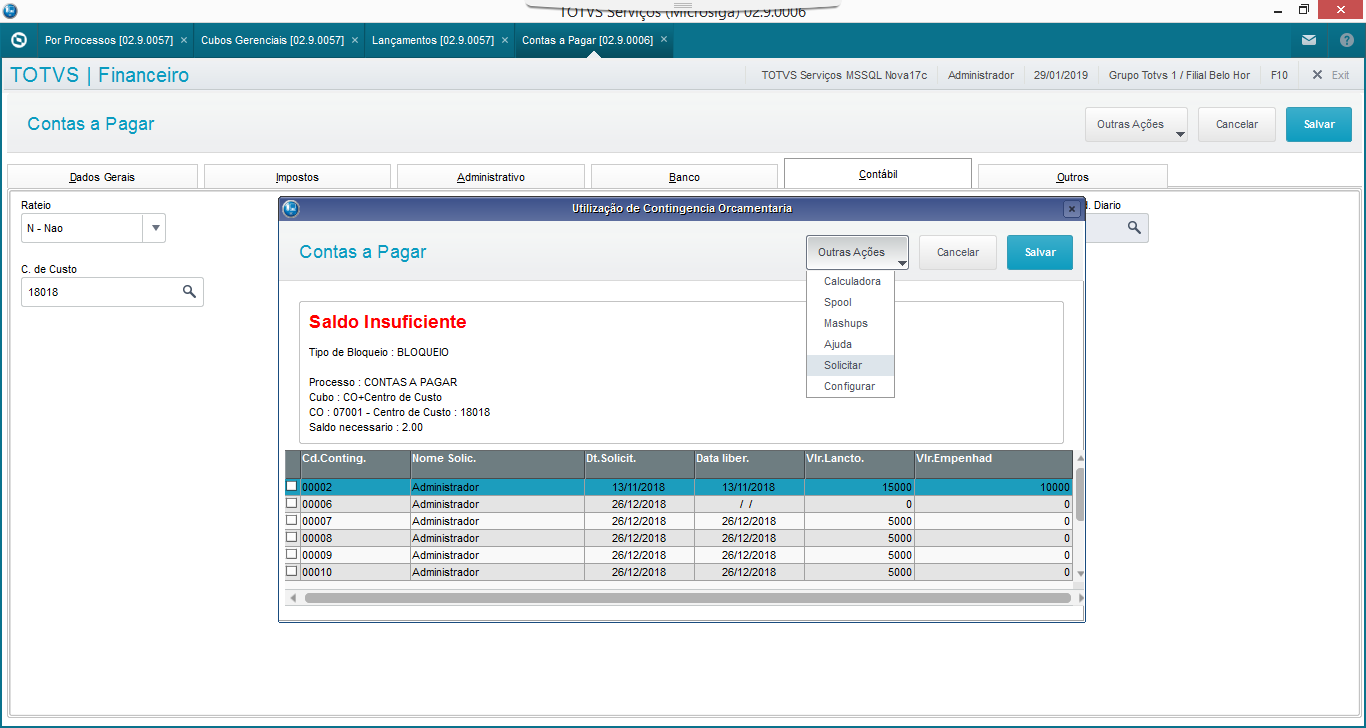Click the date 29/01/2019 in header

click(1060, 75)
